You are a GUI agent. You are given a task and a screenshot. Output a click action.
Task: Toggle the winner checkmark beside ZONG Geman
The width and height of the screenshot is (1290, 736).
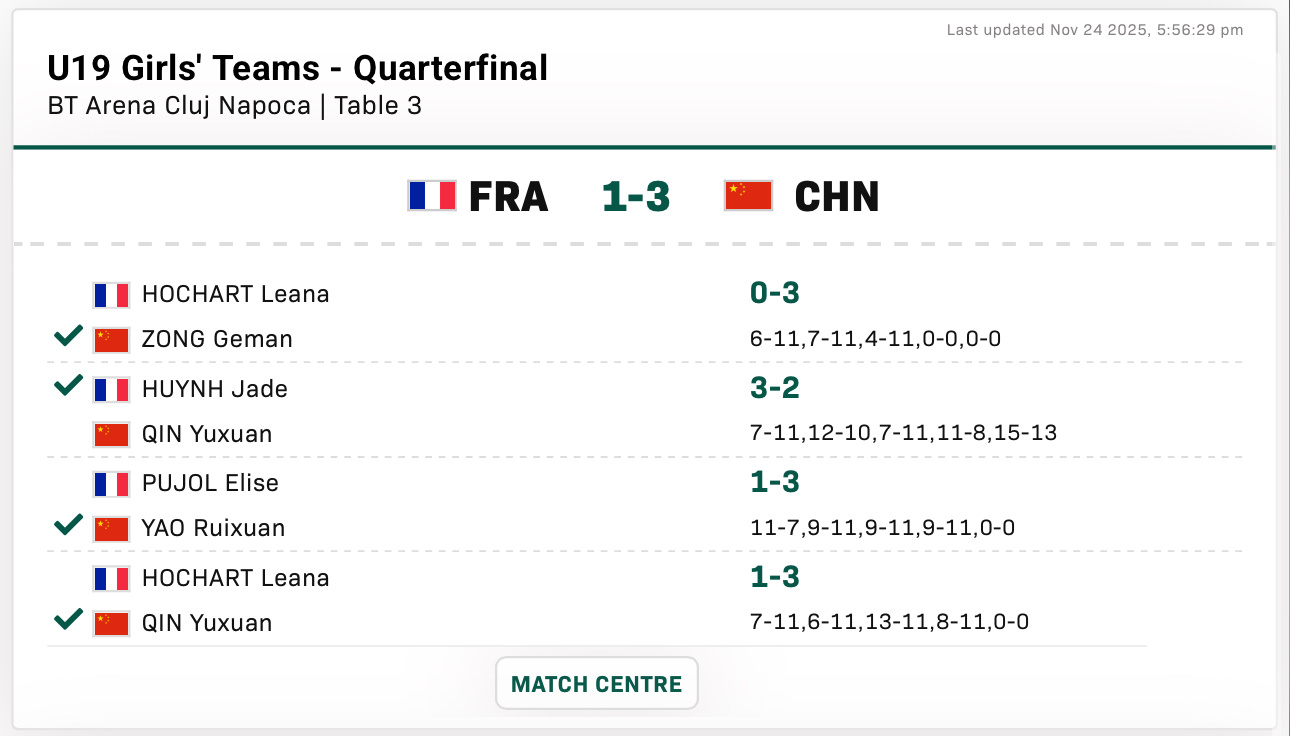[x=66, y=336]
